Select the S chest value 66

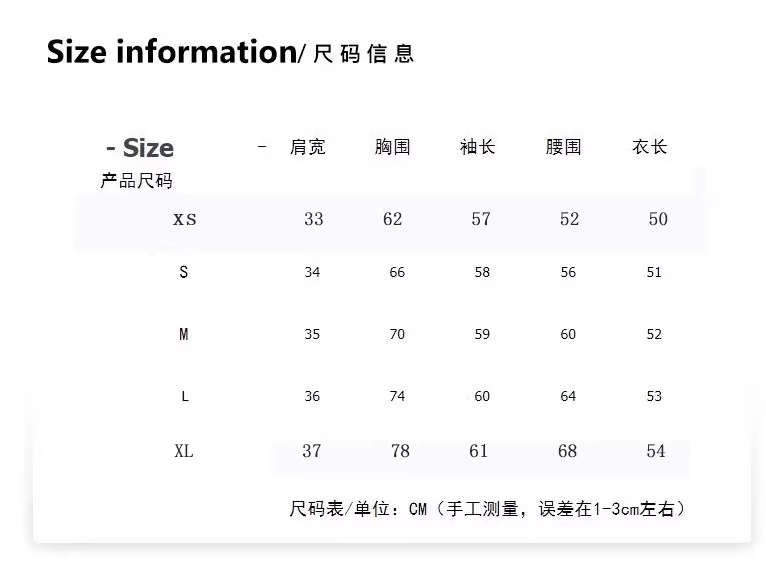point(397,272)
